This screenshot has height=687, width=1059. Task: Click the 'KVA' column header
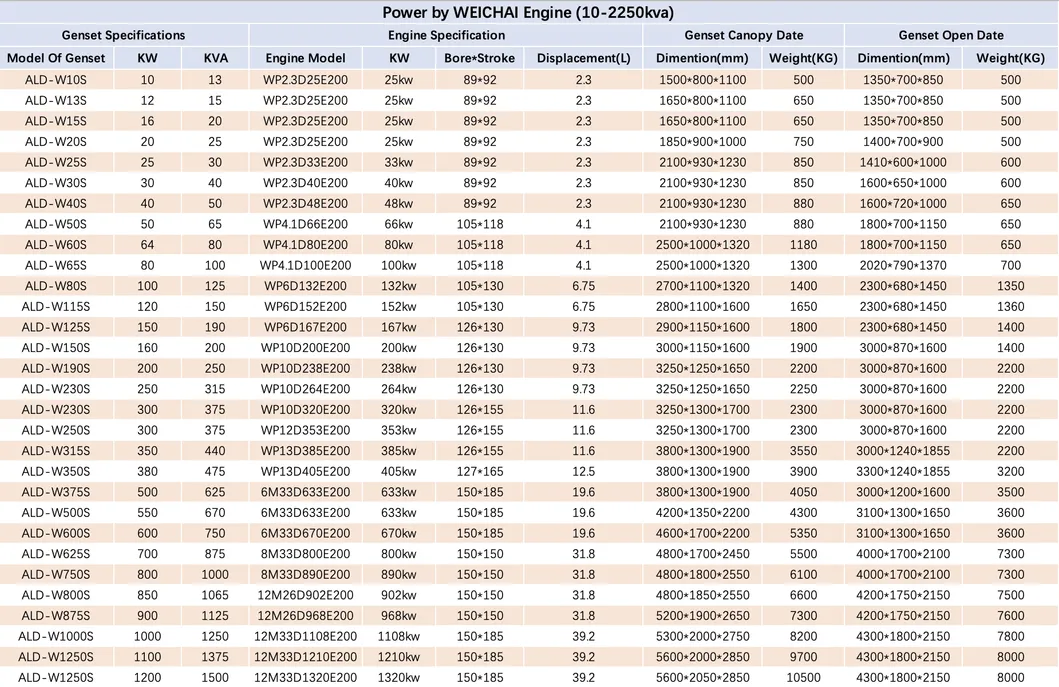click(215, 58)
